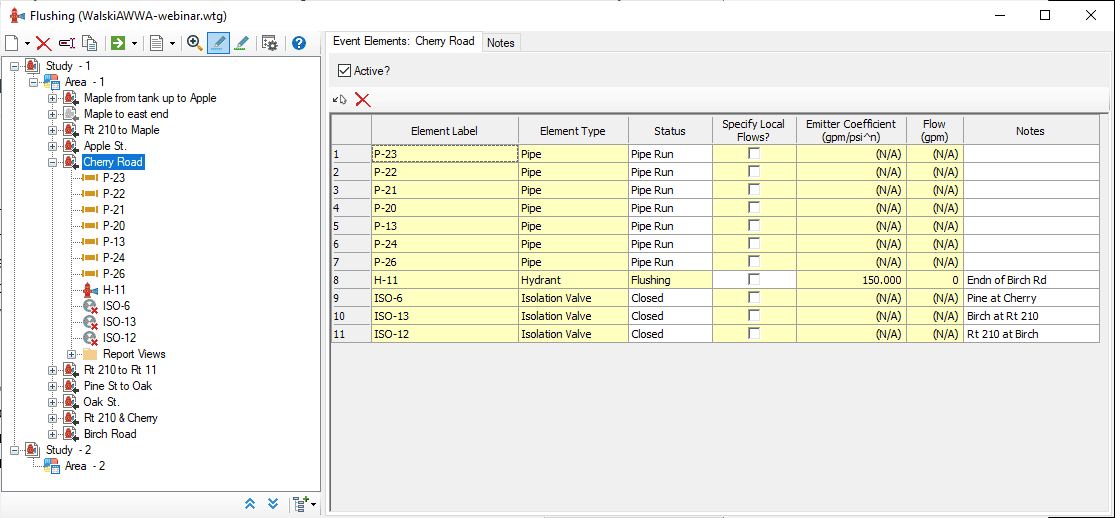This screenshot has height=518, width=1115.
Task: Collapse the Study - 2 tree node
Action: pyautogui.click(x=14, y=450)
